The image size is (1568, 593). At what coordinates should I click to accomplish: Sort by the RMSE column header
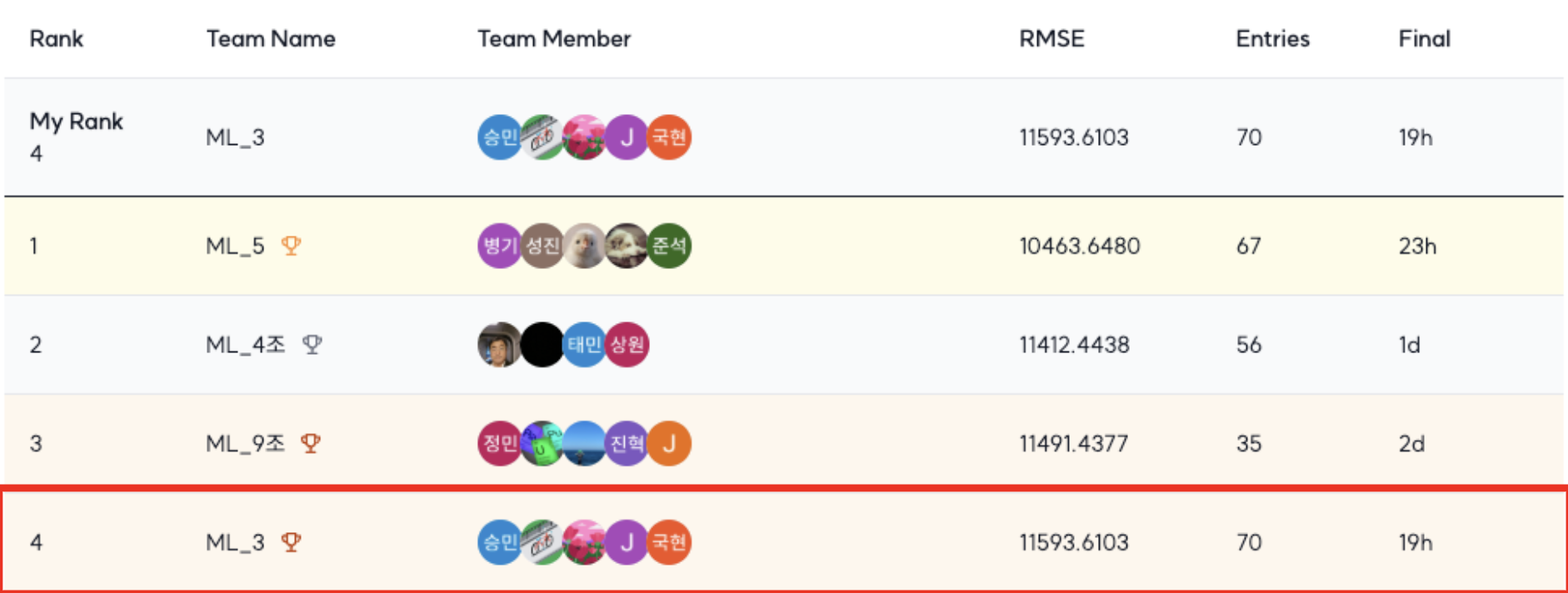(x=1051, y=38)
